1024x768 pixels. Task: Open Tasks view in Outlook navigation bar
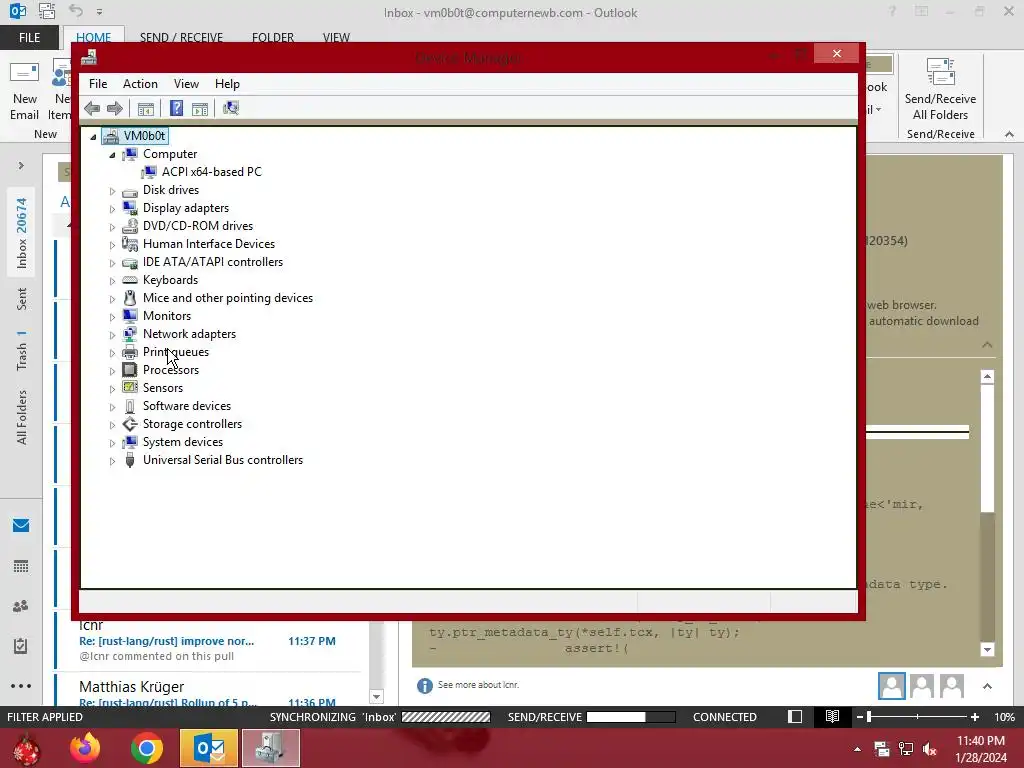[x=21, y=646]
